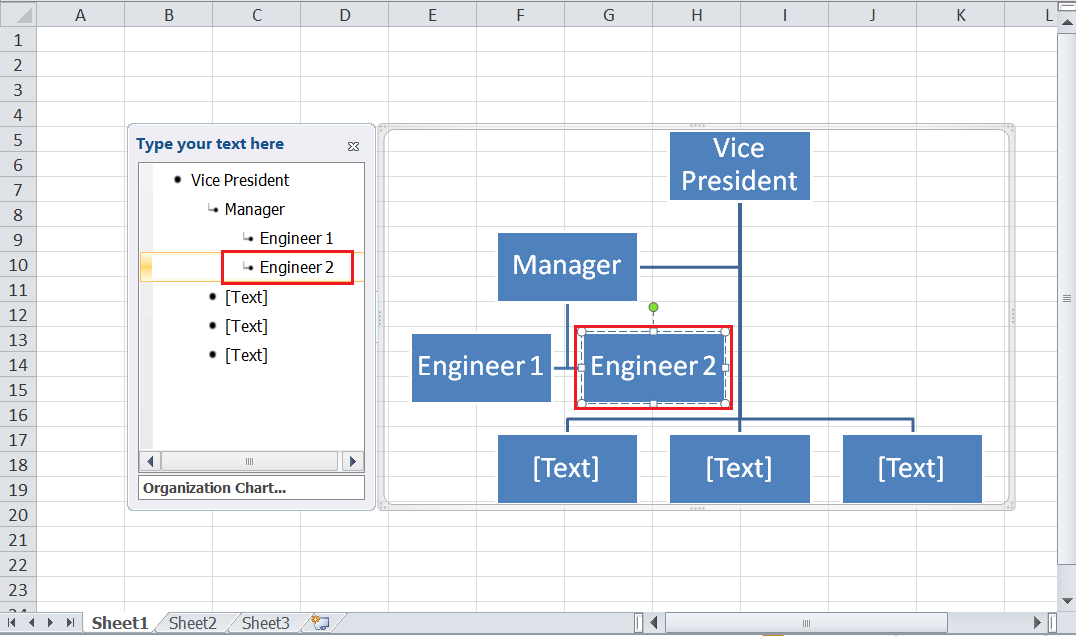The width and height of the screenshot is (1076, 636).
Task: Select the Vice President bullet in text pane
Action: [x=240, y=180]
